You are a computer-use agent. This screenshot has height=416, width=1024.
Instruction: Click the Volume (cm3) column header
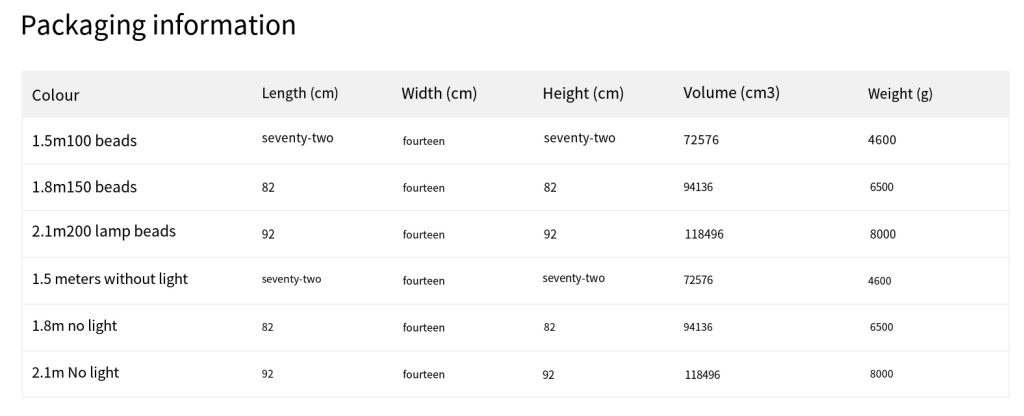(x=731, y=93)
